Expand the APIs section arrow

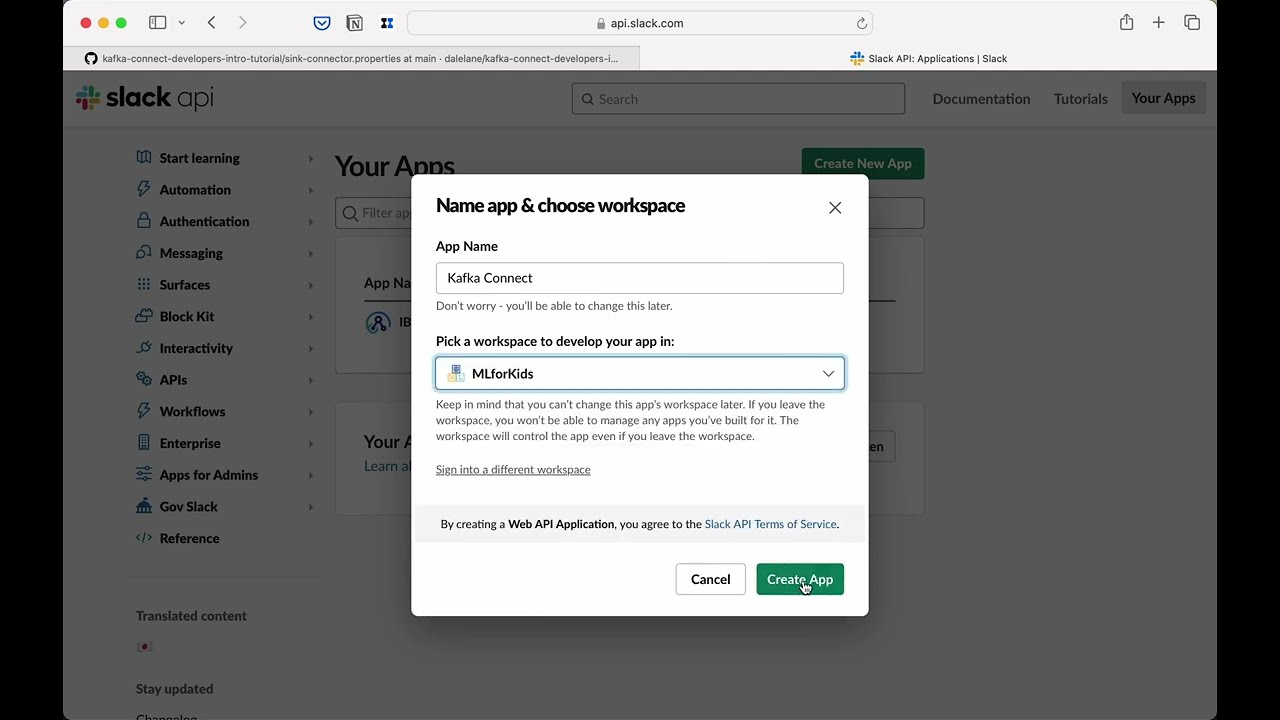(x=310, y=380)
